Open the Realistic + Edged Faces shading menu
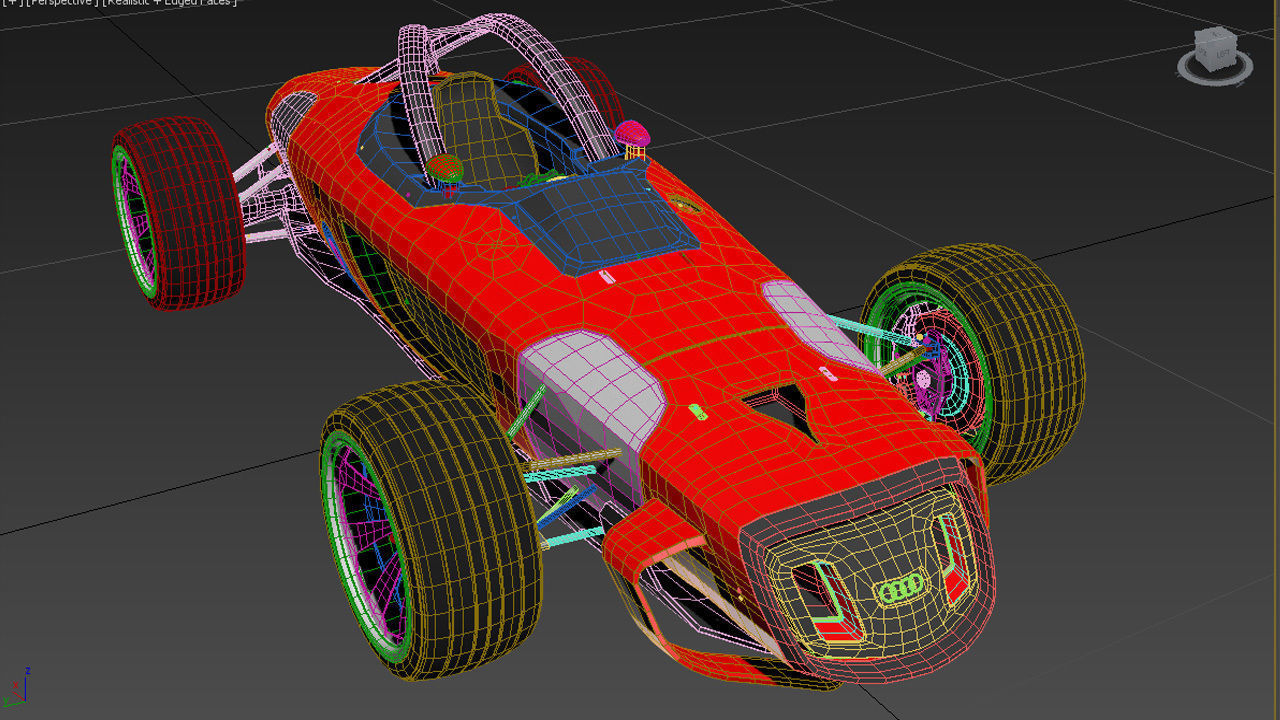Screen dimensions: 1280x720 click(x=169, y=3)
